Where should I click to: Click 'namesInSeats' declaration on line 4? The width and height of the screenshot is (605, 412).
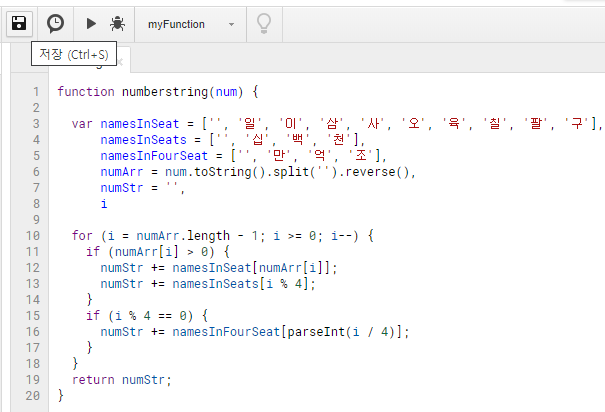click(143, 140)
